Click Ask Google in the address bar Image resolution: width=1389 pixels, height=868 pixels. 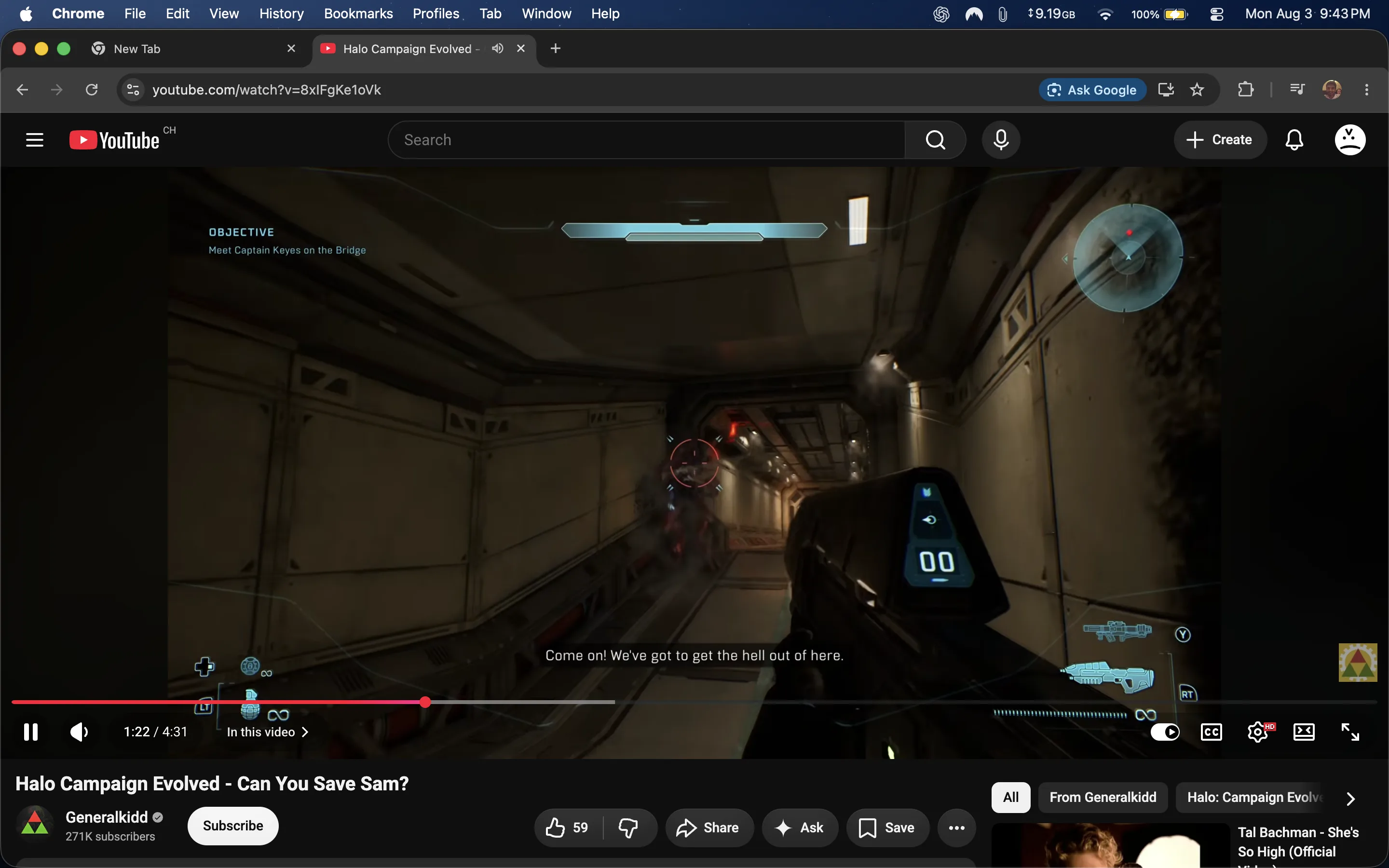[x=1092, y=90]
